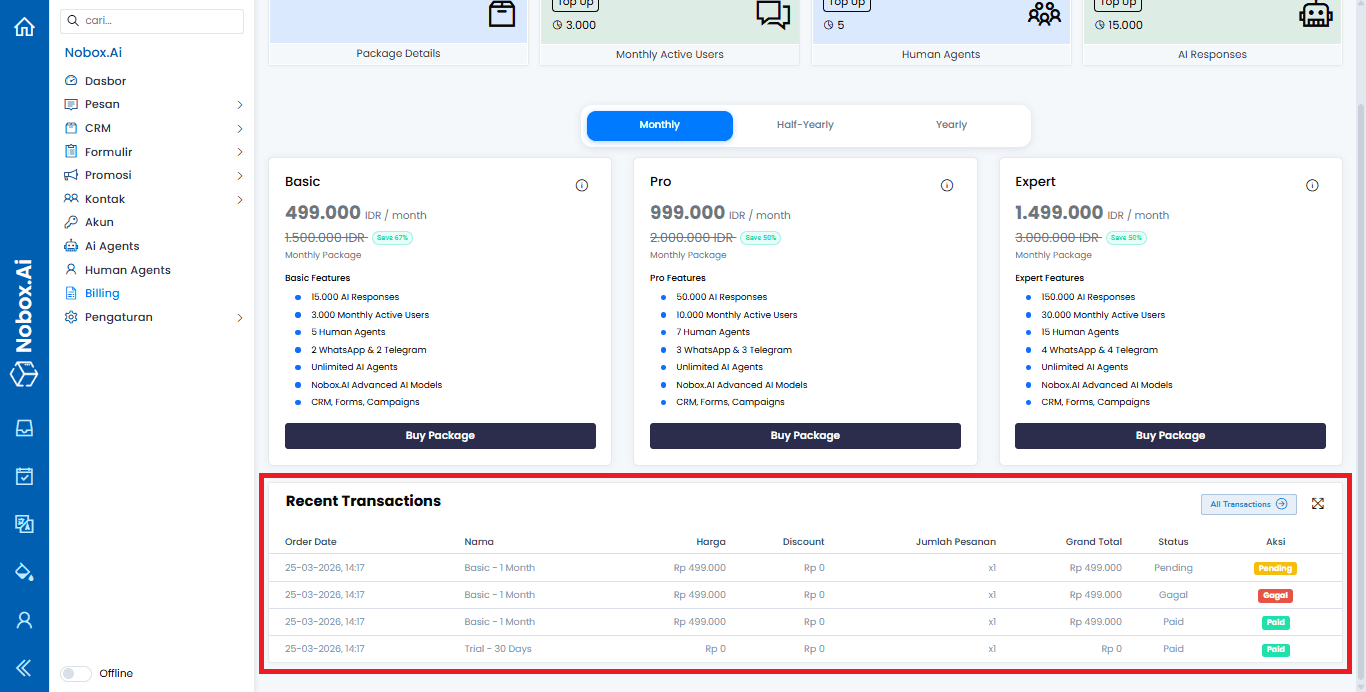
Task: Click the yellow Pending status badge
Action: pos(1275,568)
